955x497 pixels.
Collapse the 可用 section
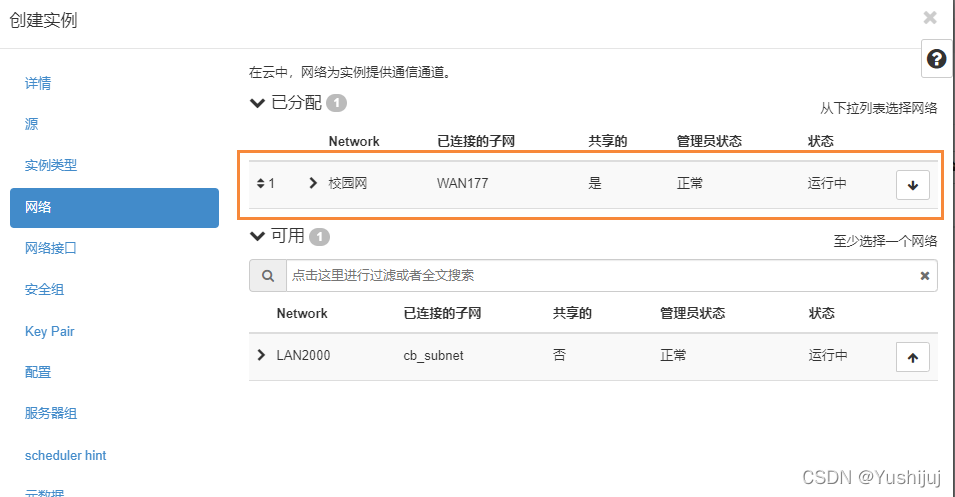[258, 236]
